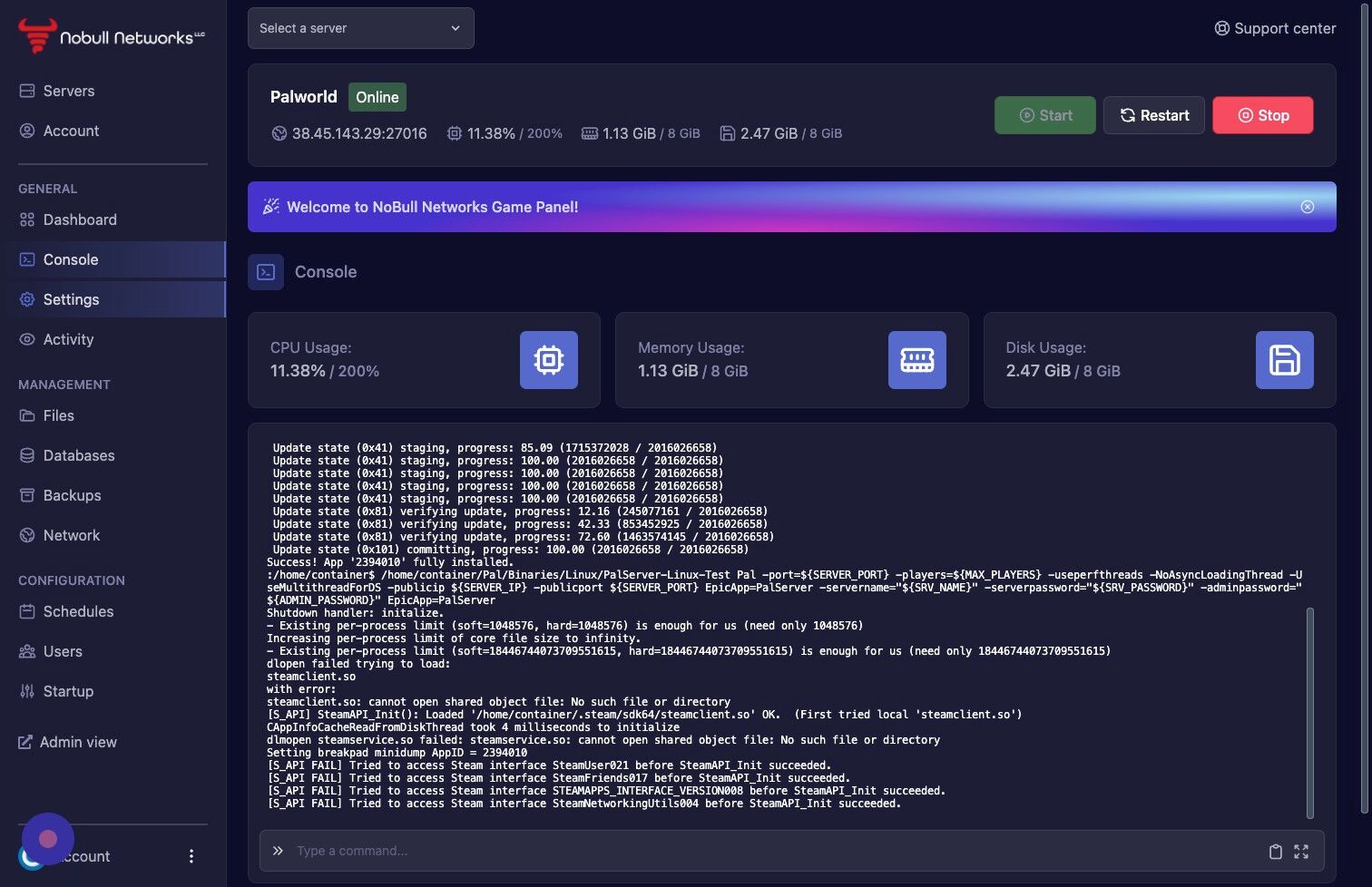This screenshot has height=887, width=1372.
Task: Go to Files in sidebar
Action: coord(113,415)
